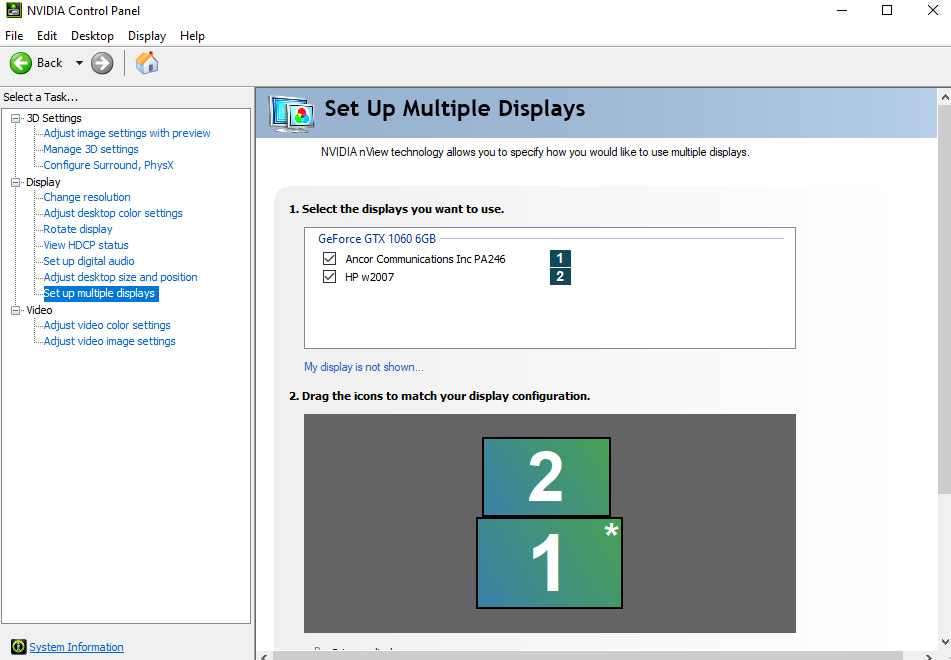Click the GeForce GTX 1060 6GB label
Viewport: 951px width, 660px height.
pos(377,238)
